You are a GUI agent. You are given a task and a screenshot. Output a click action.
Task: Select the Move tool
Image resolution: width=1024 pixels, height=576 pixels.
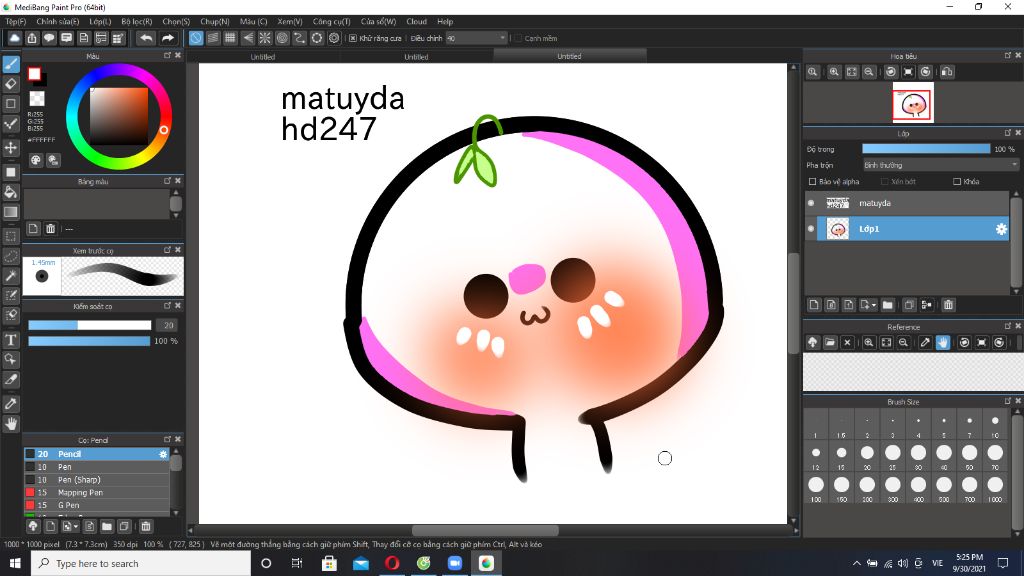[x=10, y=148]
